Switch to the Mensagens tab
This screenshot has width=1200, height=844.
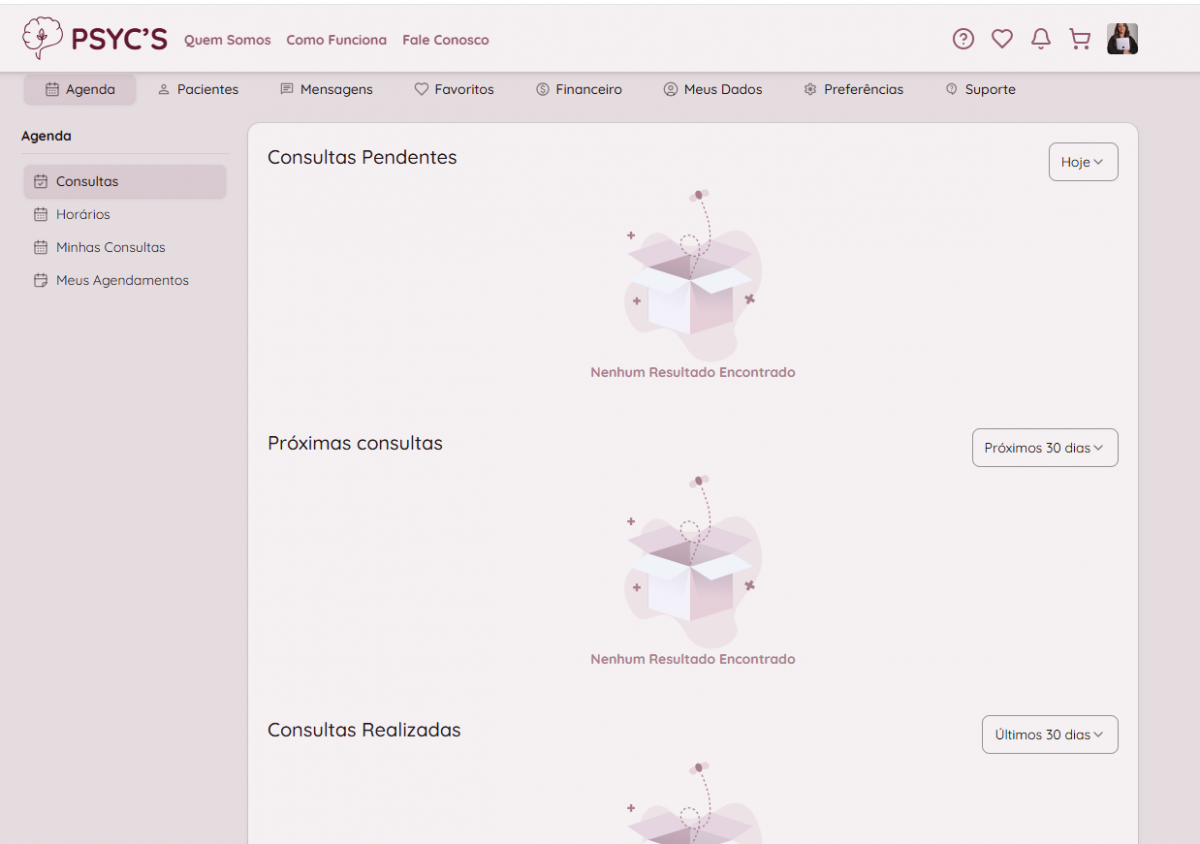tap(326, 90)
